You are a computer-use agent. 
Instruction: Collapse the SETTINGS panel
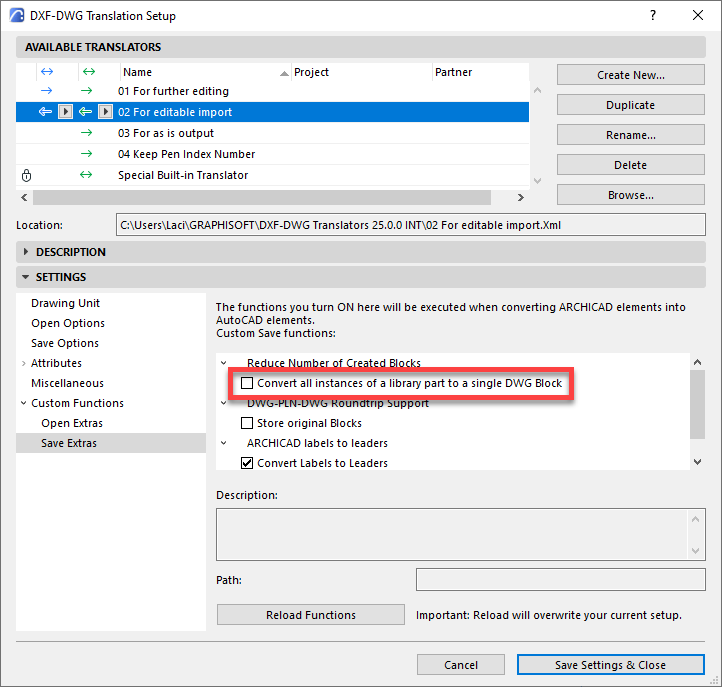pos(26,277)
